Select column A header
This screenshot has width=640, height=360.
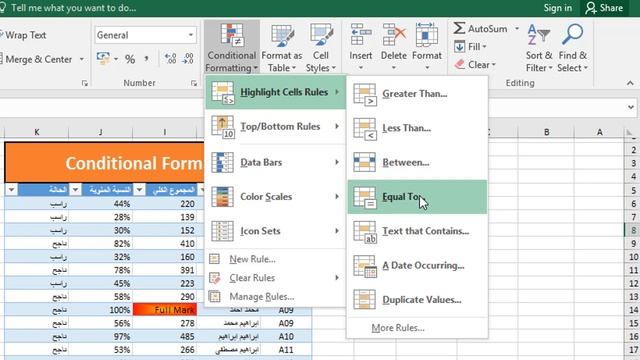click(x=599, y=132)
